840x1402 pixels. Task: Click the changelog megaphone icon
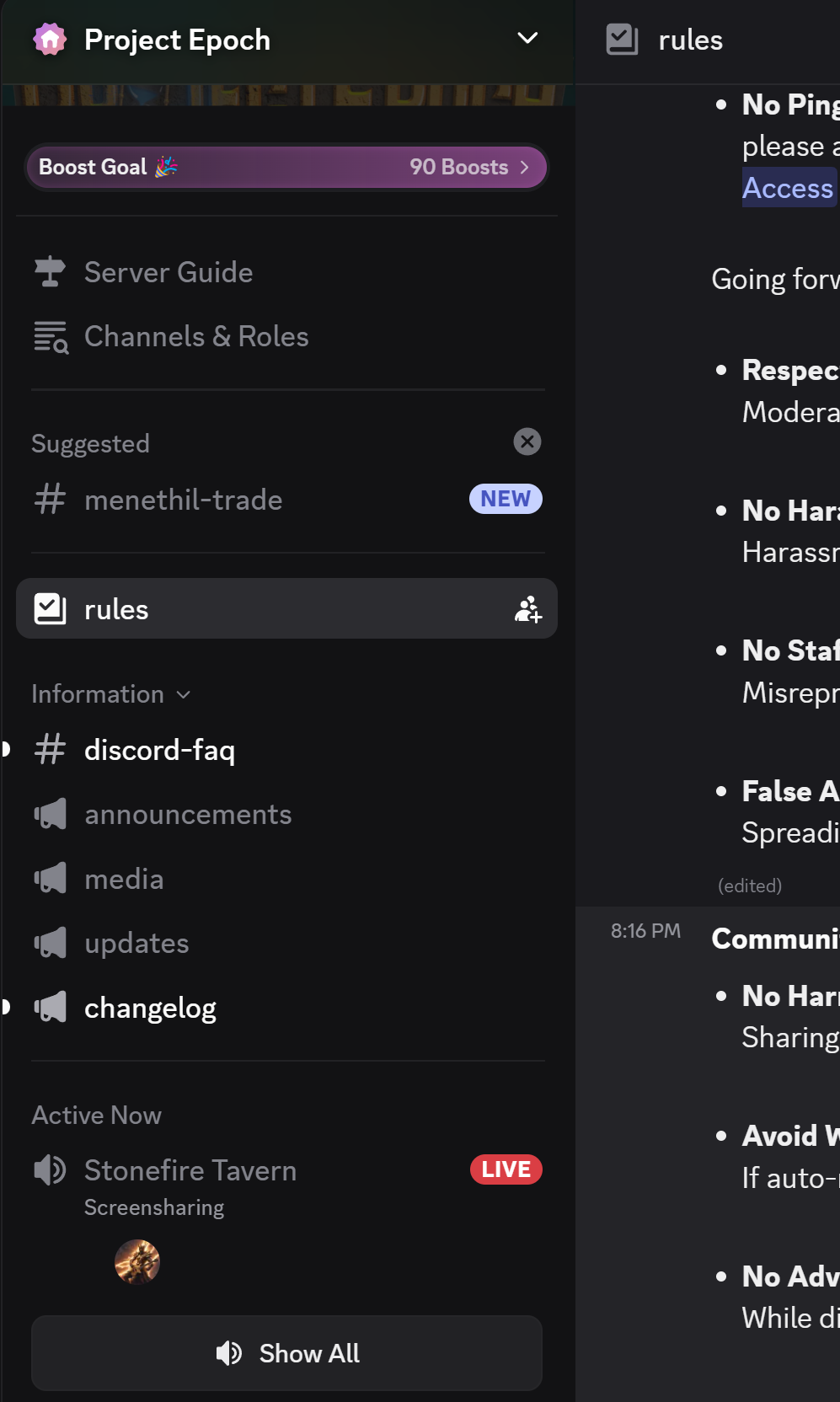point(51,1008)
